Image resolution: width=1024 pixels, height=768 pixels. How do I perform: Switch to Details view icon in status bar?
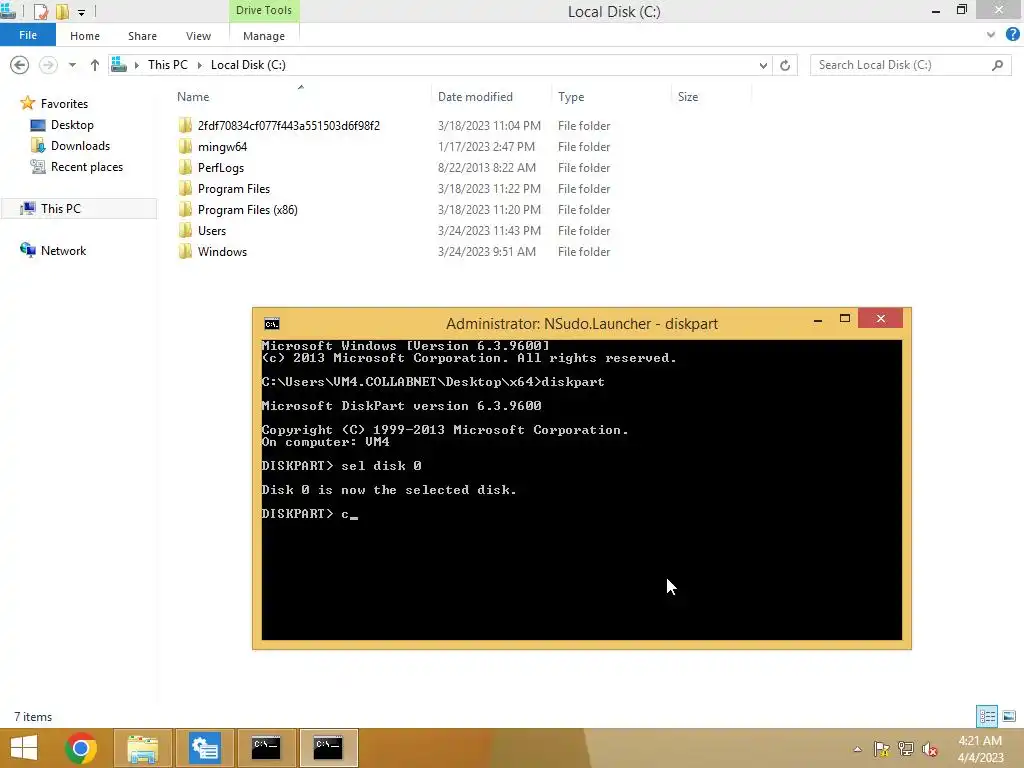(x=987, y=716)
